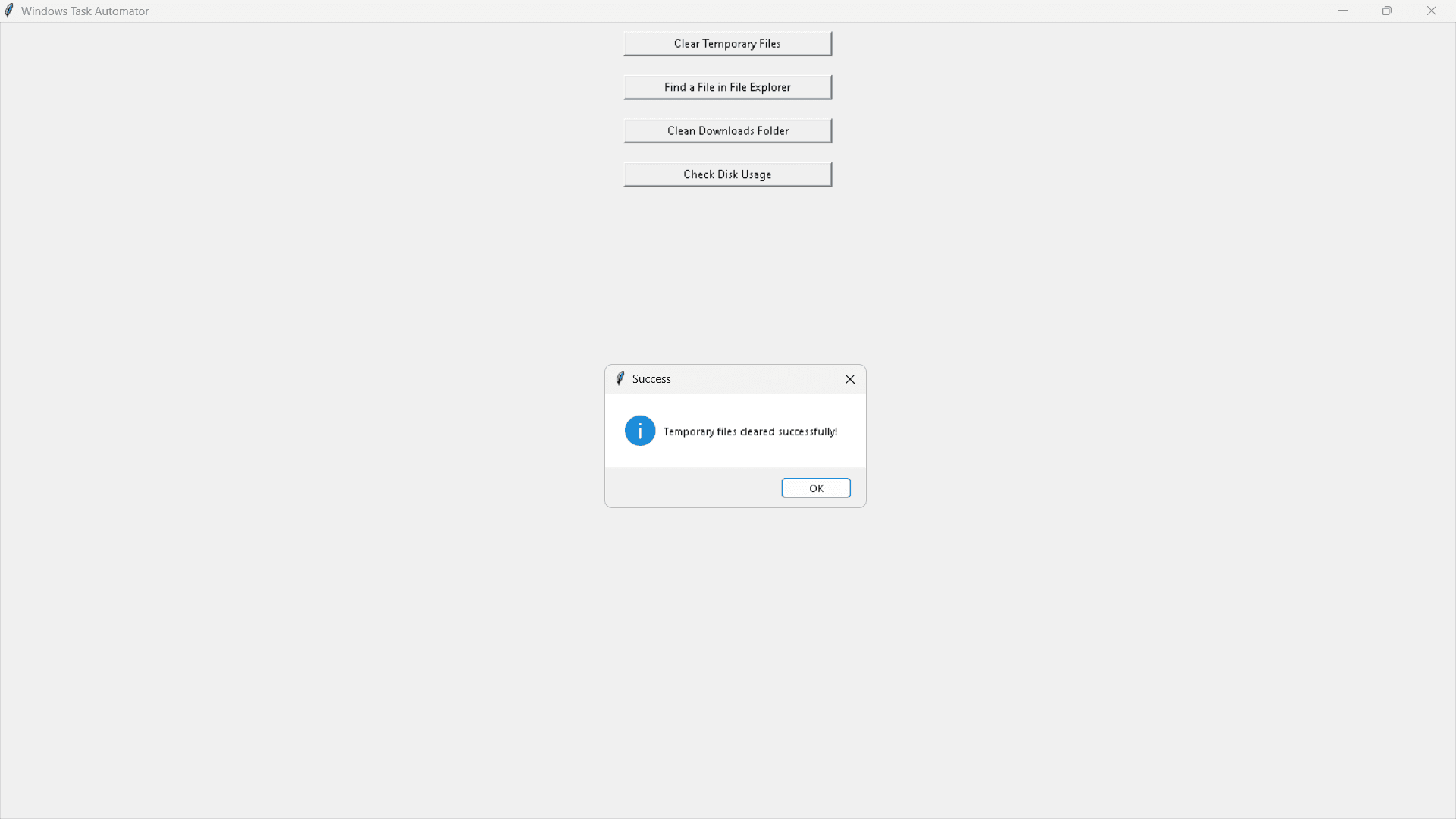Select the Temporary files cleared successfully message
Viewport: 1456px width, 819px height.
pos(750,431)
